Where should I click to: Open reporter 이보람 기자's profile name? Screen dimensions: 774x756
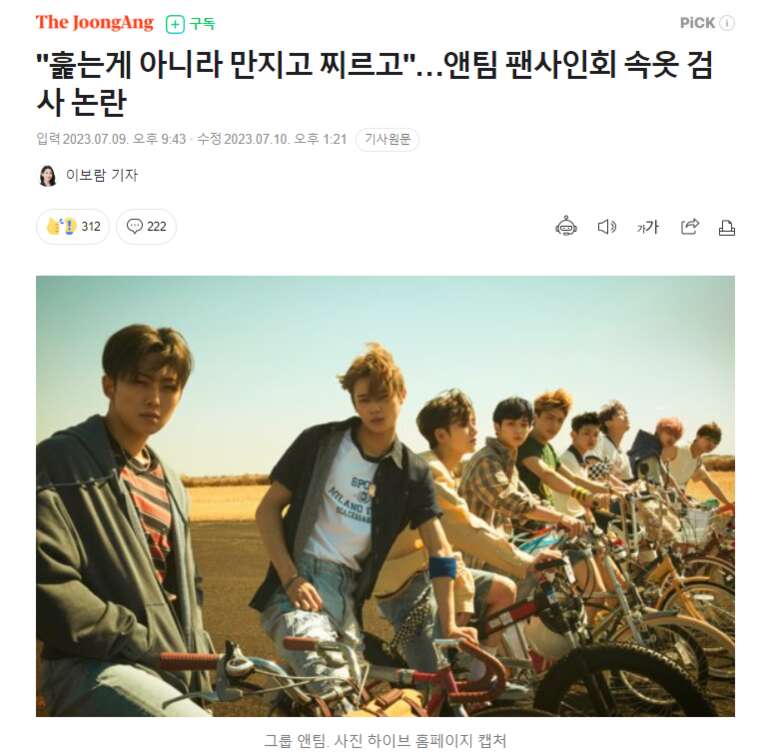(x=102, y=175)
